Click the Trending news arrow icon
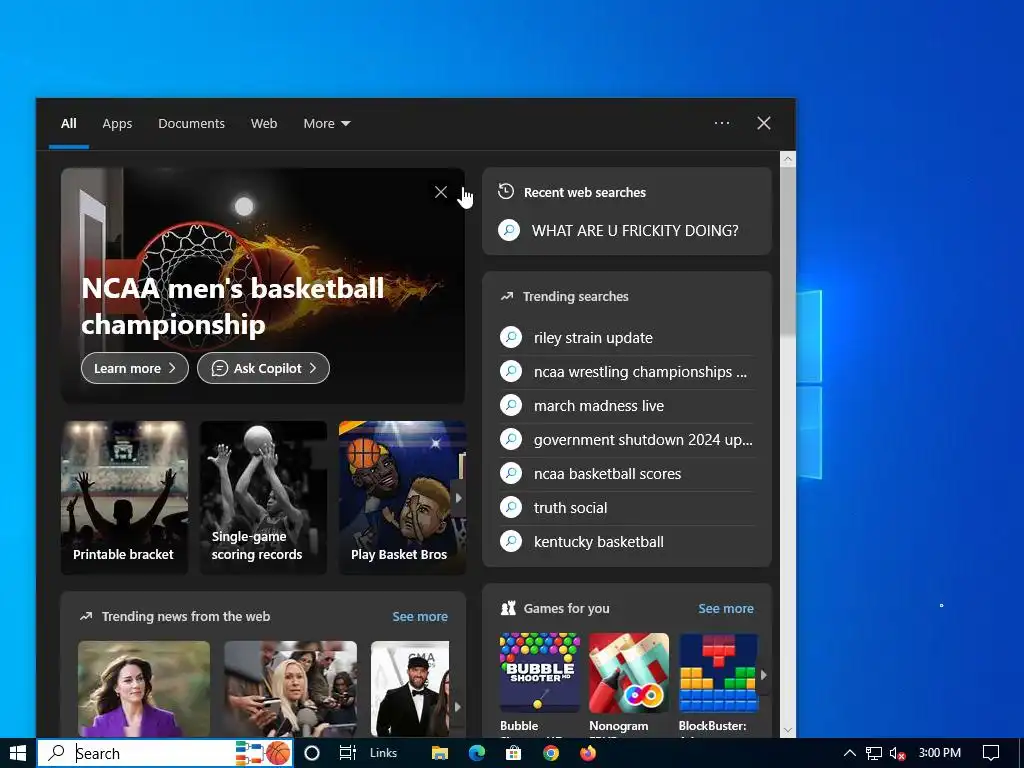The width and height of the screenshot is (1024, 768). (x=86, y=616)
